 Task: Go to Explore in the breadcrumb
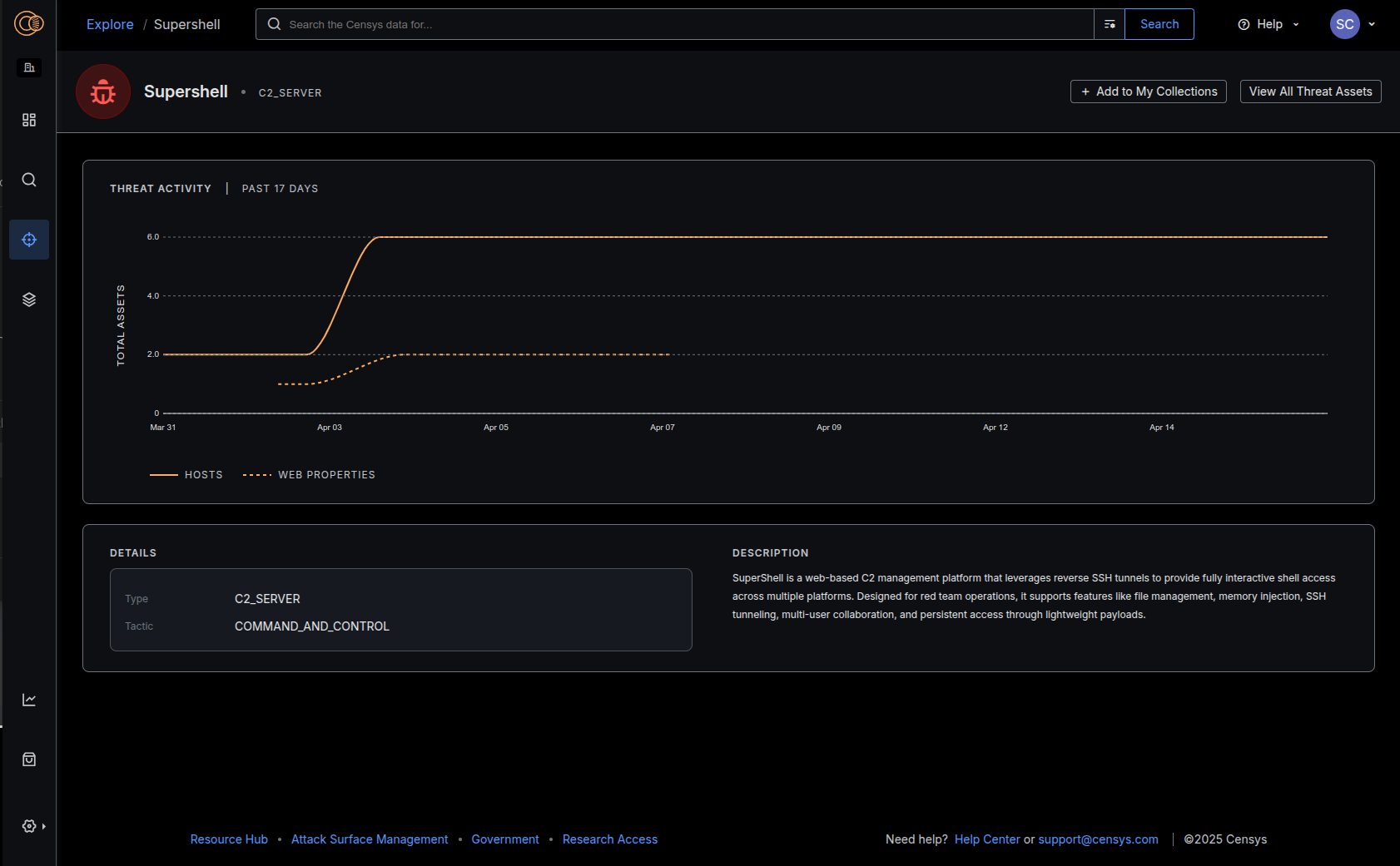(110, 24)
